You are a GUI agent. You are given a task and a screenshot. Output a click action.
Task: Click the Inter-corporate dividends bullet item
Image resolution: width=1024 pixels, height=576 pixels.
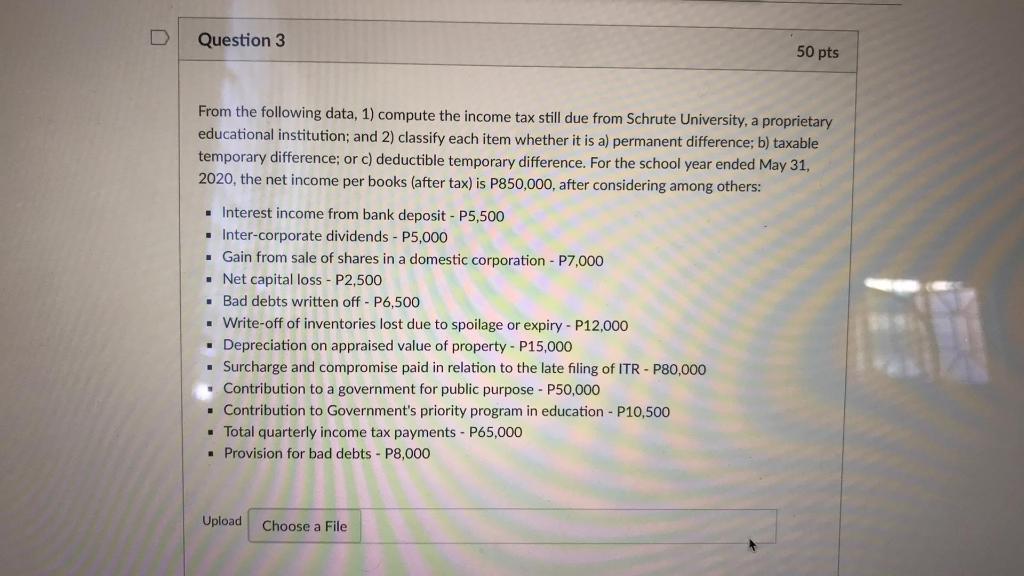pos(333,237)
